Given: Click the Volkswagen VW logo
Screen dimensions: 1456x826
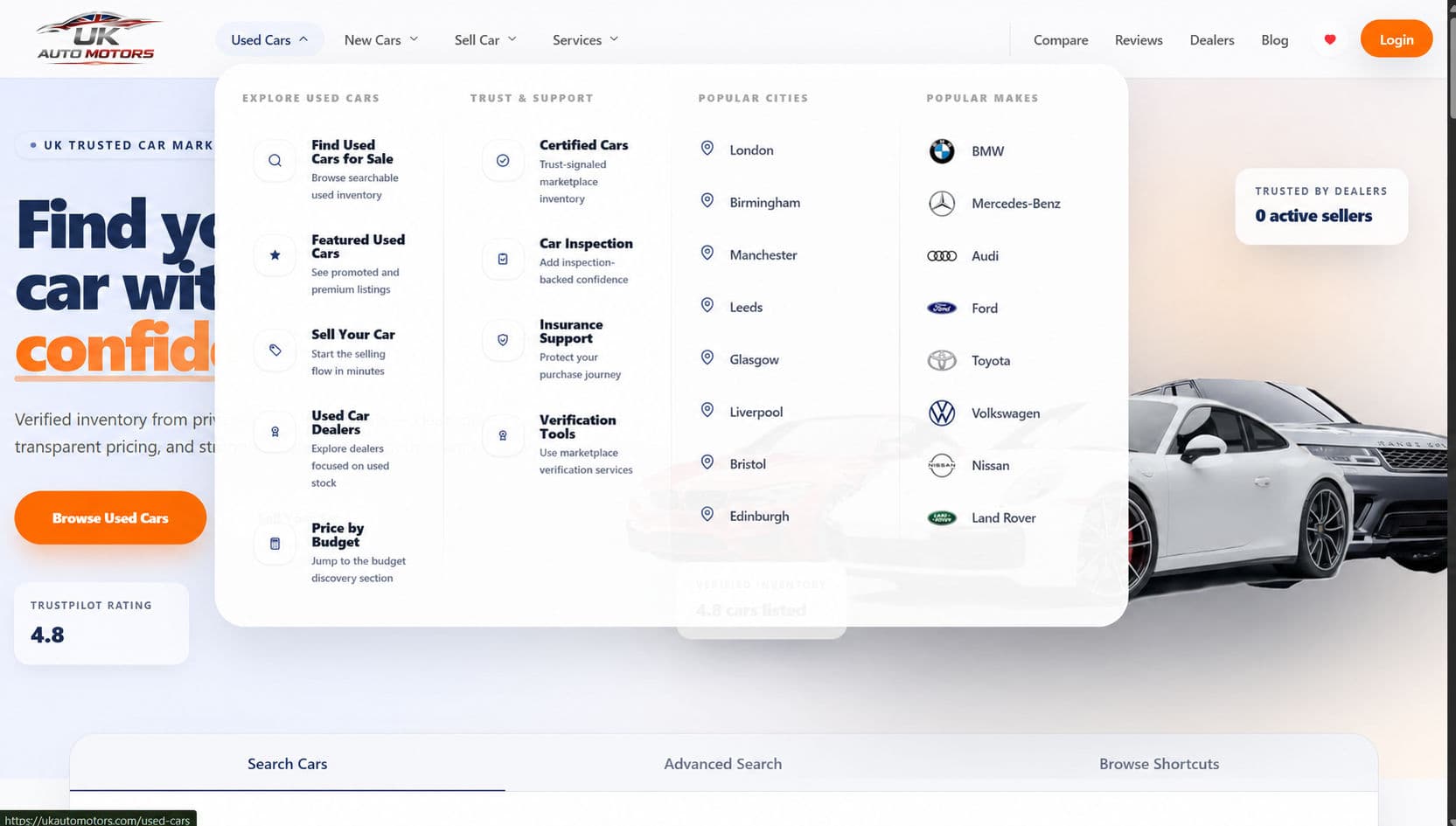Looking at the screenshot, I should (x=942, y=413).
